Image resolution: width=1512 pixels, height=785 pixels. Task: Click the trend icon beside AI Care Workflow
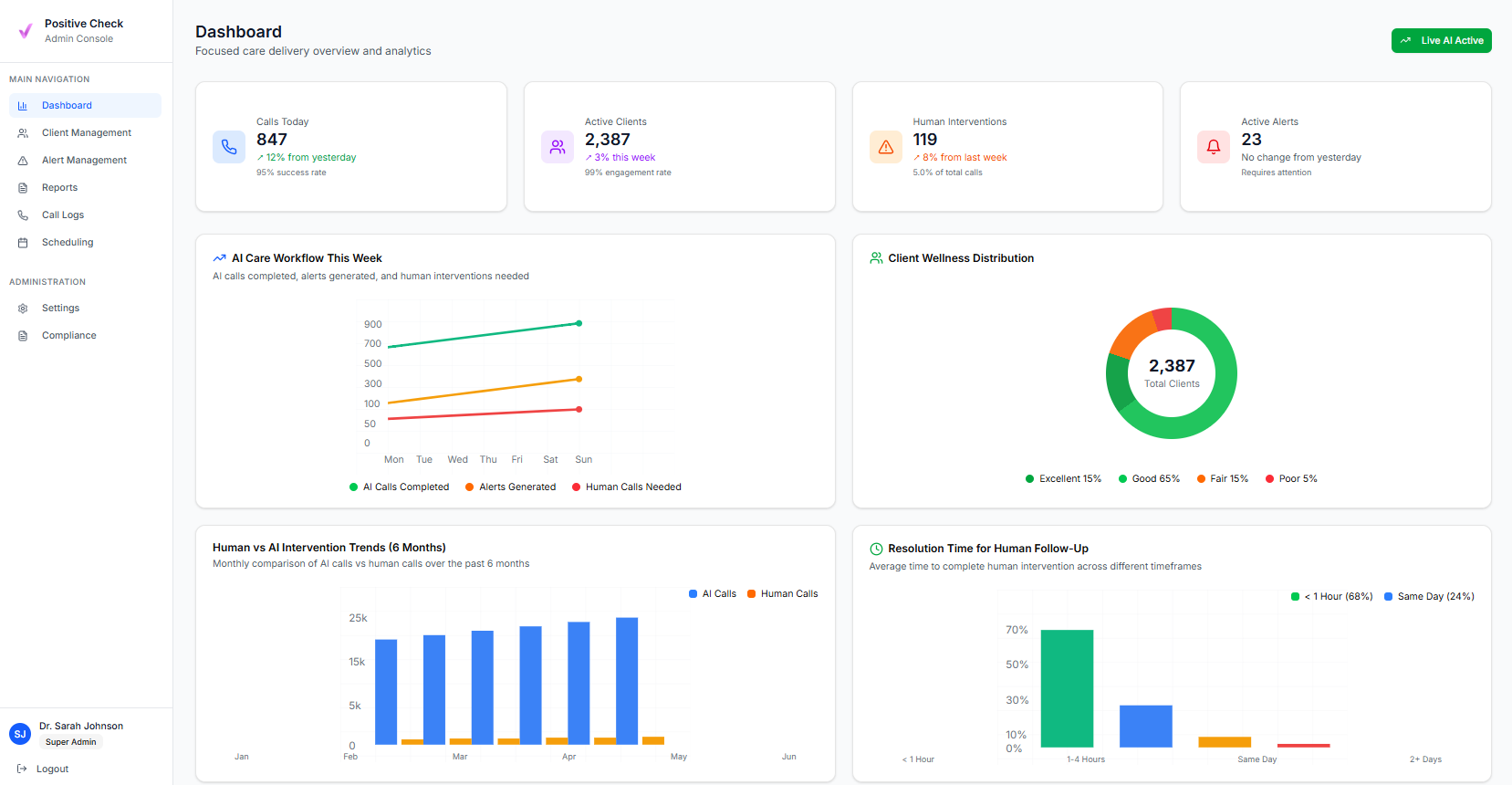coord(219,258)
